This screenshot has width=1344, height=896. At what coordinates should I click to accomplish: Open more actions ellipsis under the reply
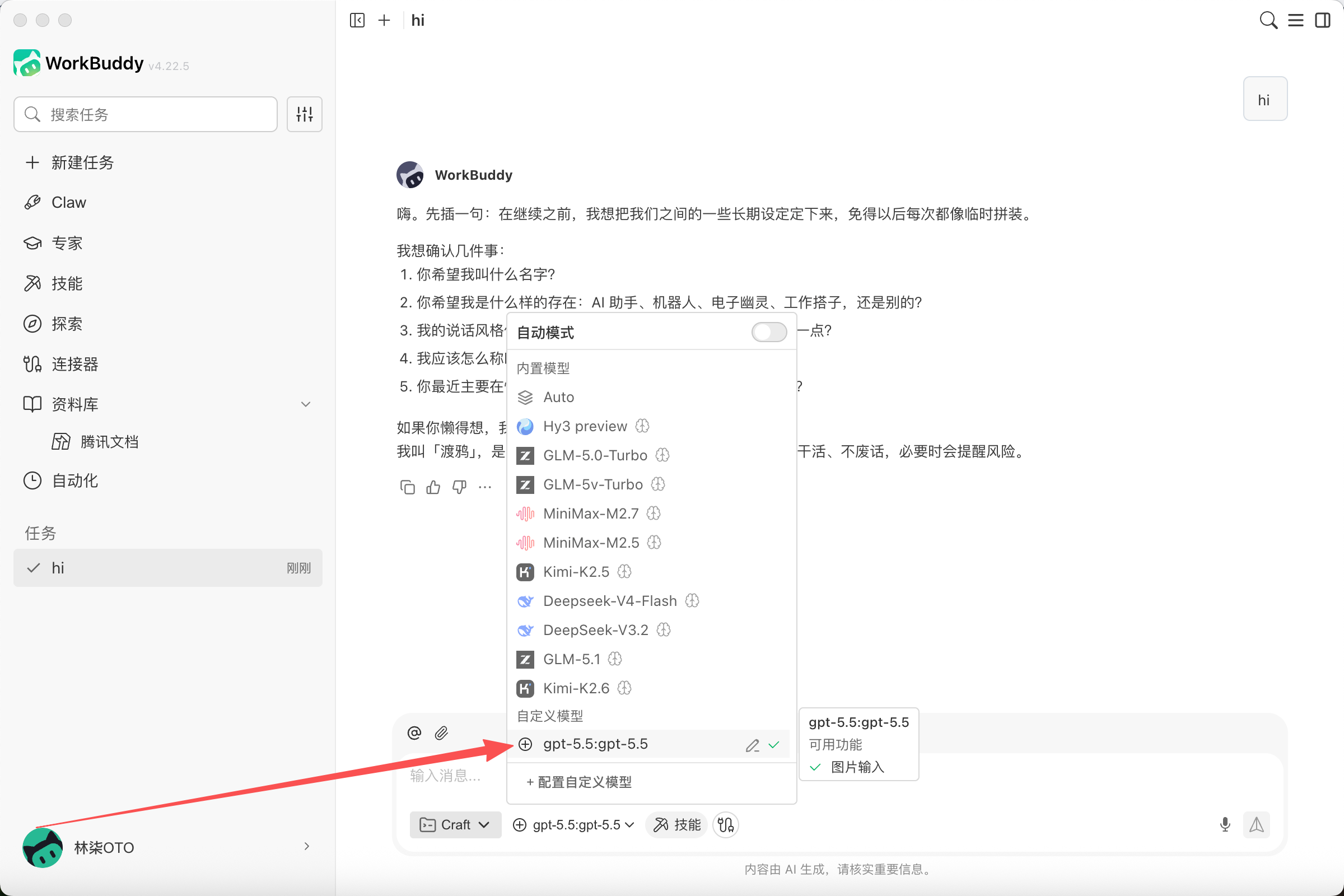[x=485, y=487]
